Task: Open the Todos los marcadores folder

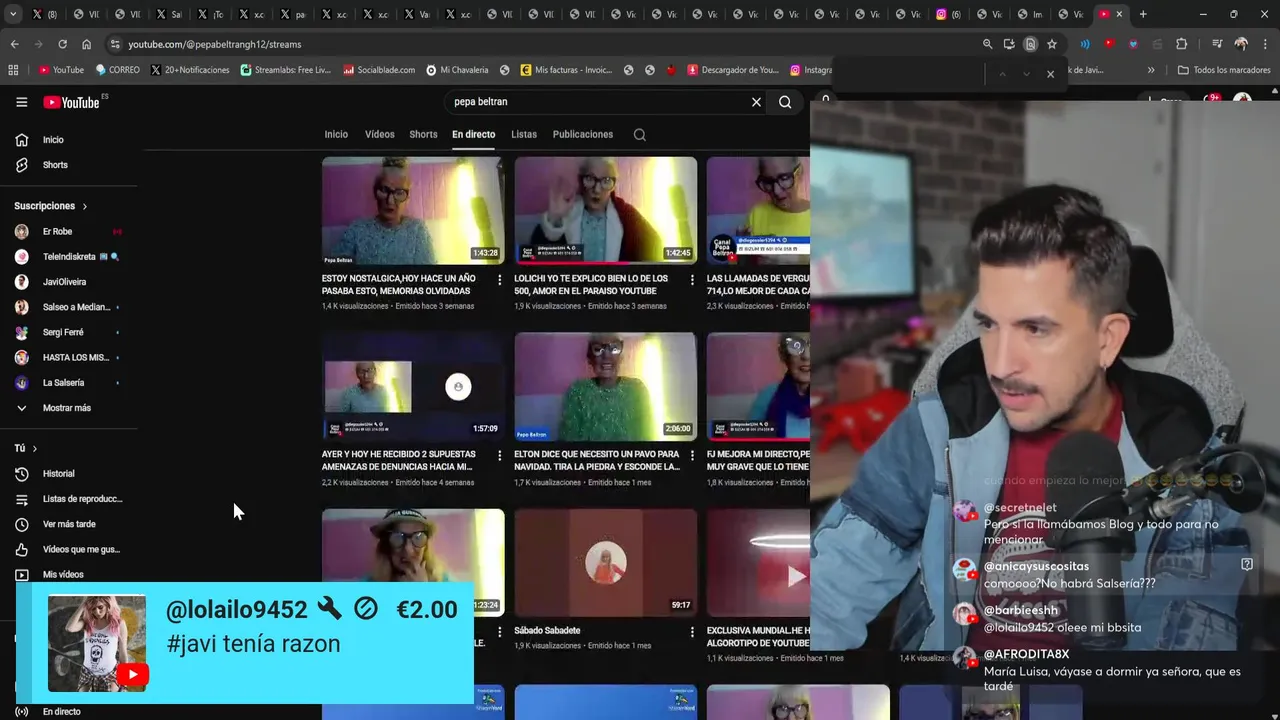Action: pyautogui.click(x=1224, y=70)
